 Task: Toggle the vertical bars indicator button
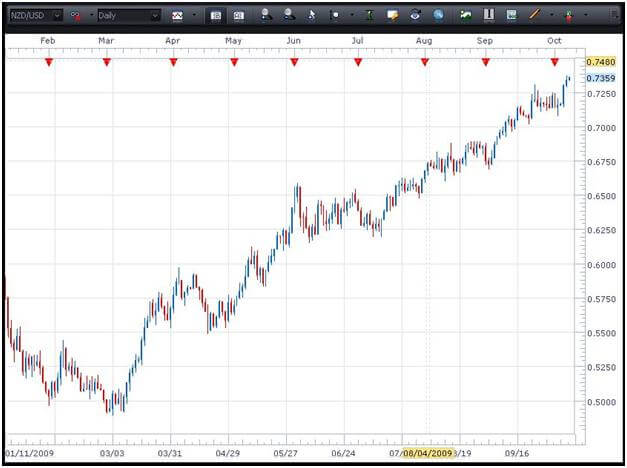point(489,16)
